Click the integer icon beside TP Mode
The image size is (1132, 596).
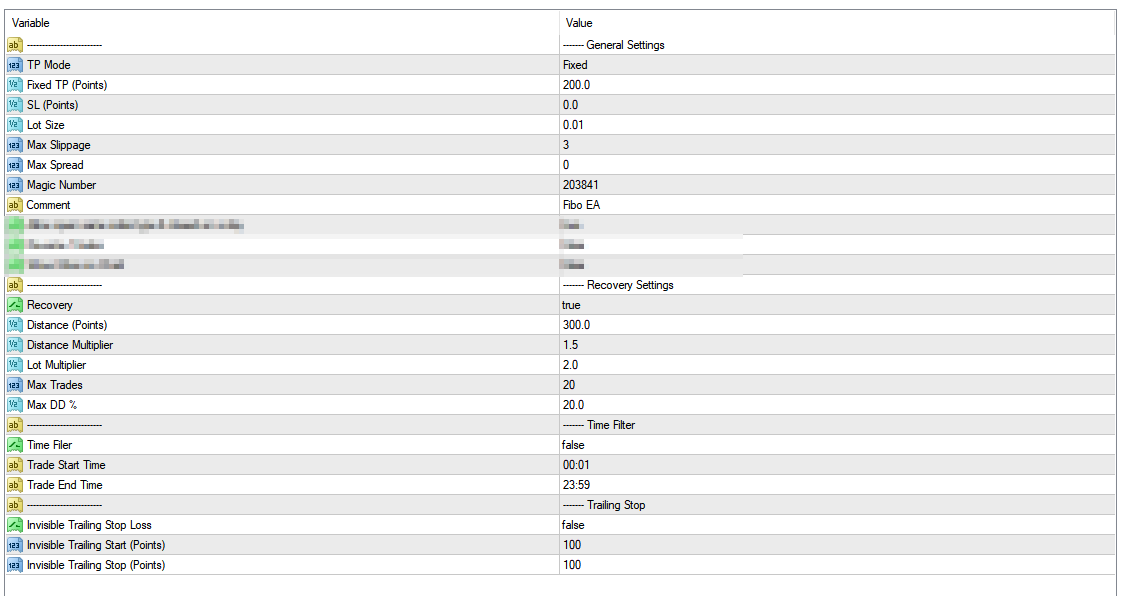point(14,65)
